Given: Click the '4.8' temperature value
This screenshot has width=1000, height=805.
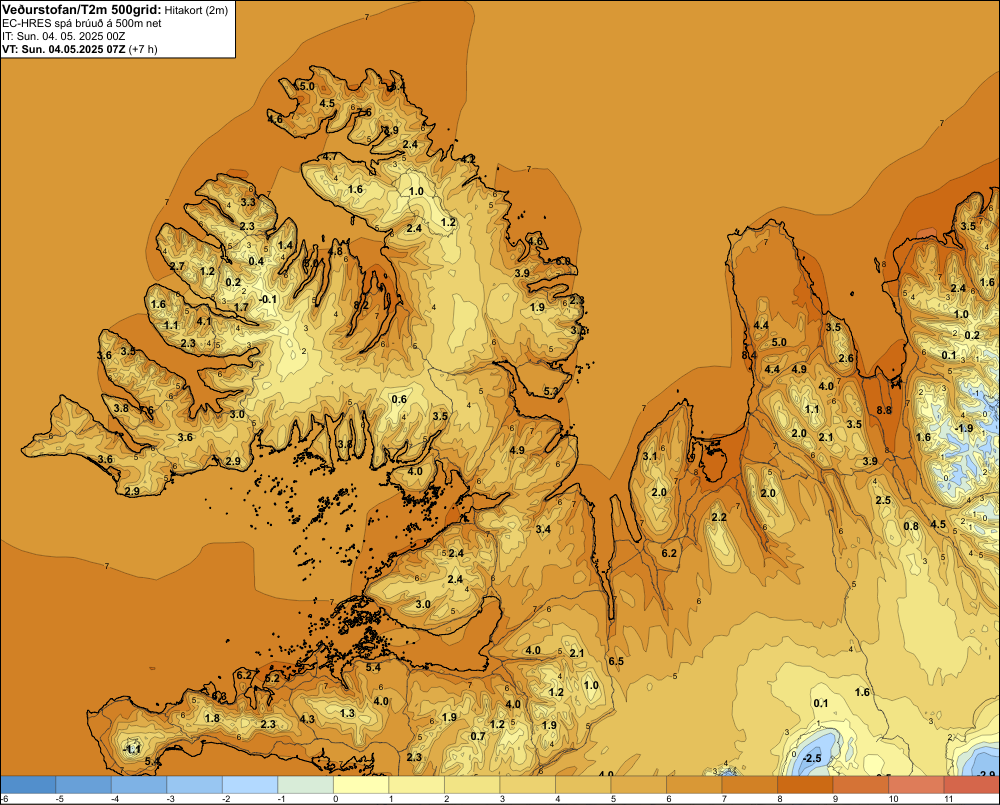Looking at the screenshot, I should (x=335, y=251).
